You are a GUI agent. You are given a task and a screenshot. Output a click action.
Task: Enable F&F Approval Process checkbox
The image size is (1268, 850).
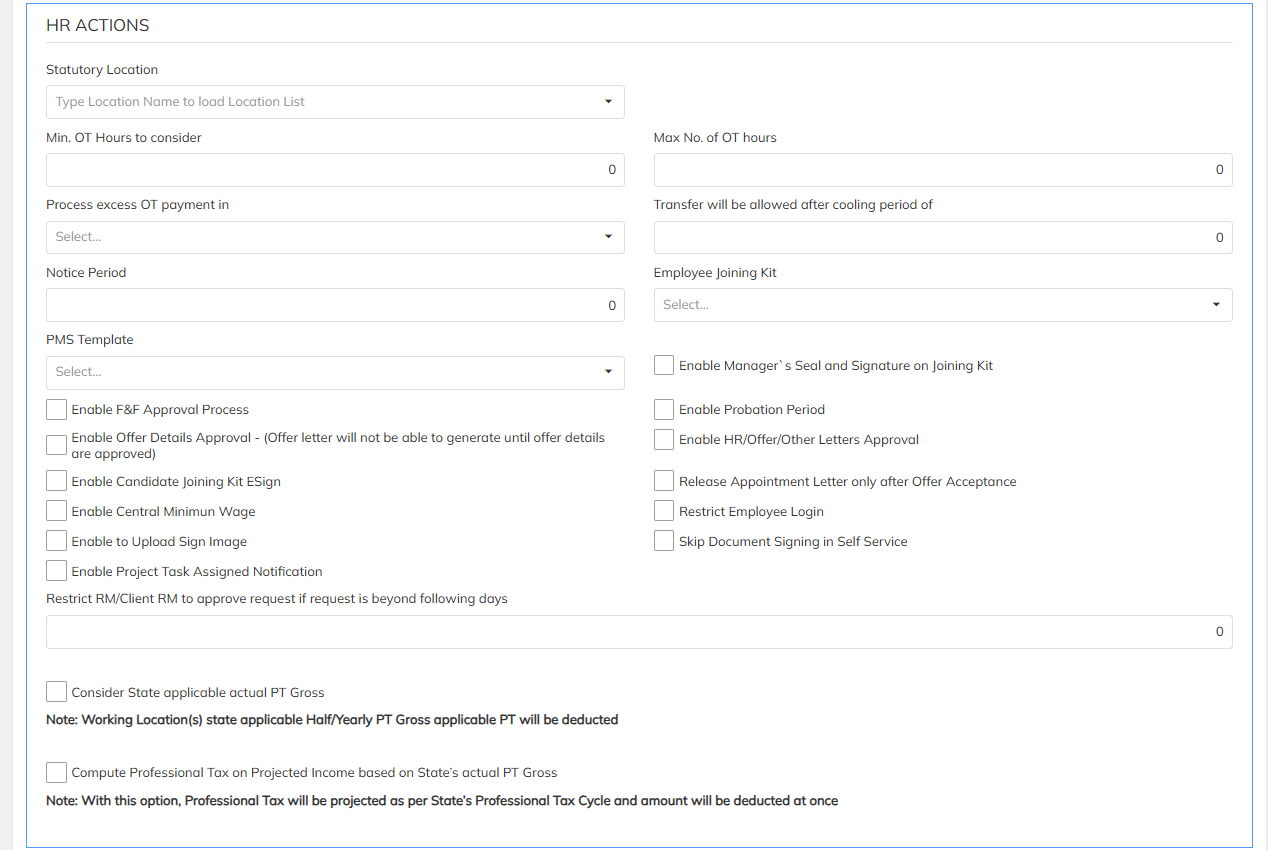(57, 410)
